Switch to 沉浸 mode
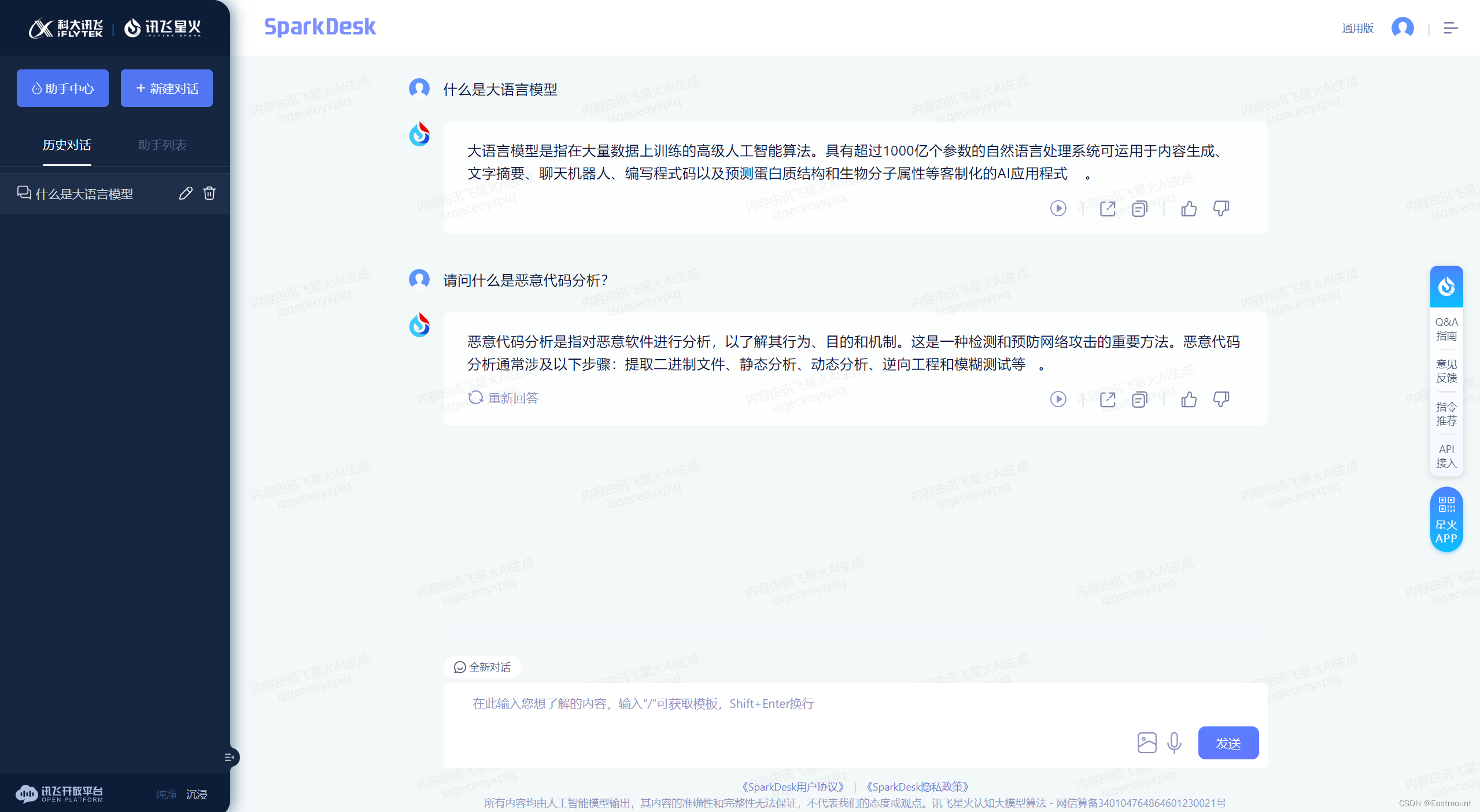Viewport: 1480px width, 812px height. point(197,794)
